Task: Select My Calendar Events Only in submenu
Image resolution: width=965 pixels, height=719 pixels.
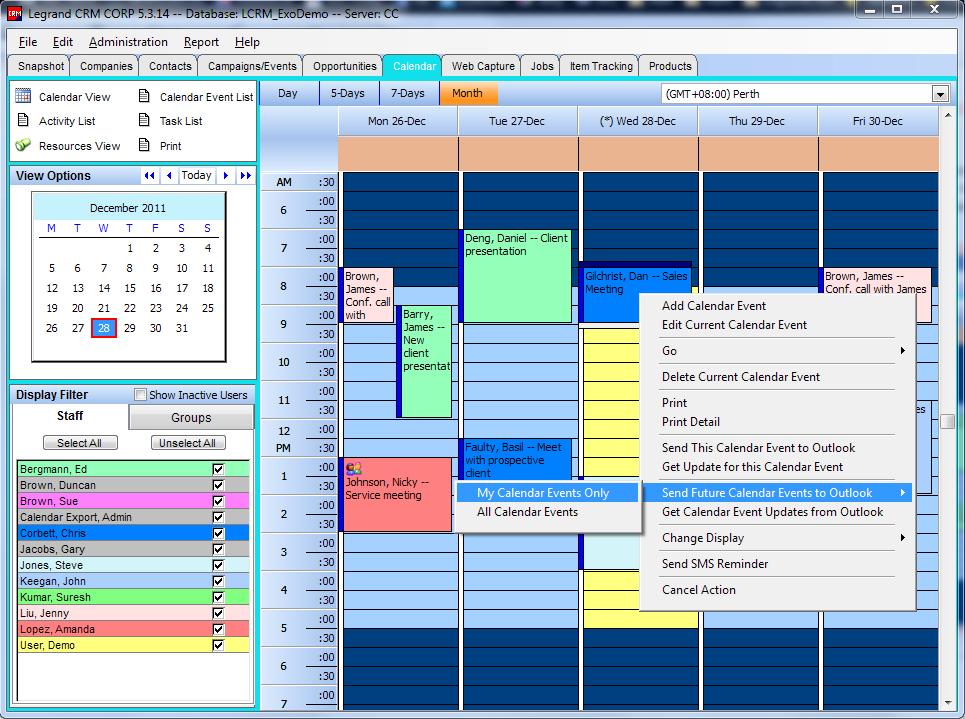Action: (x=547, y=492)
